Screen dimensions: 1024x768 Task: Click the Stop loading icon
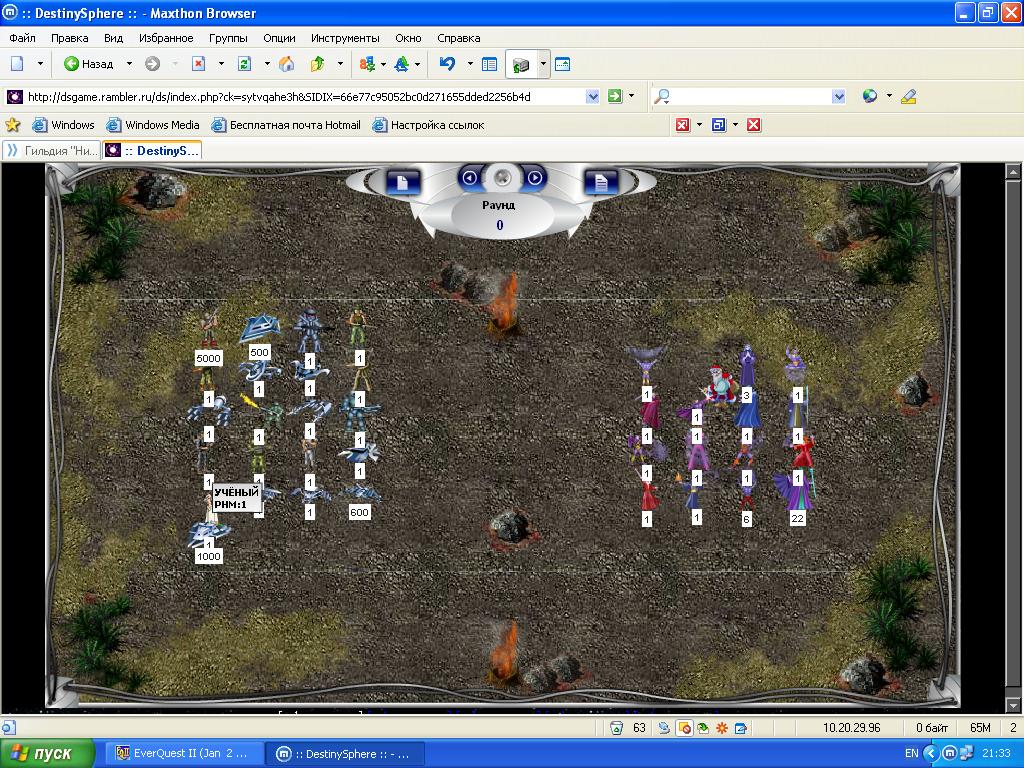(x=198, y=64)
